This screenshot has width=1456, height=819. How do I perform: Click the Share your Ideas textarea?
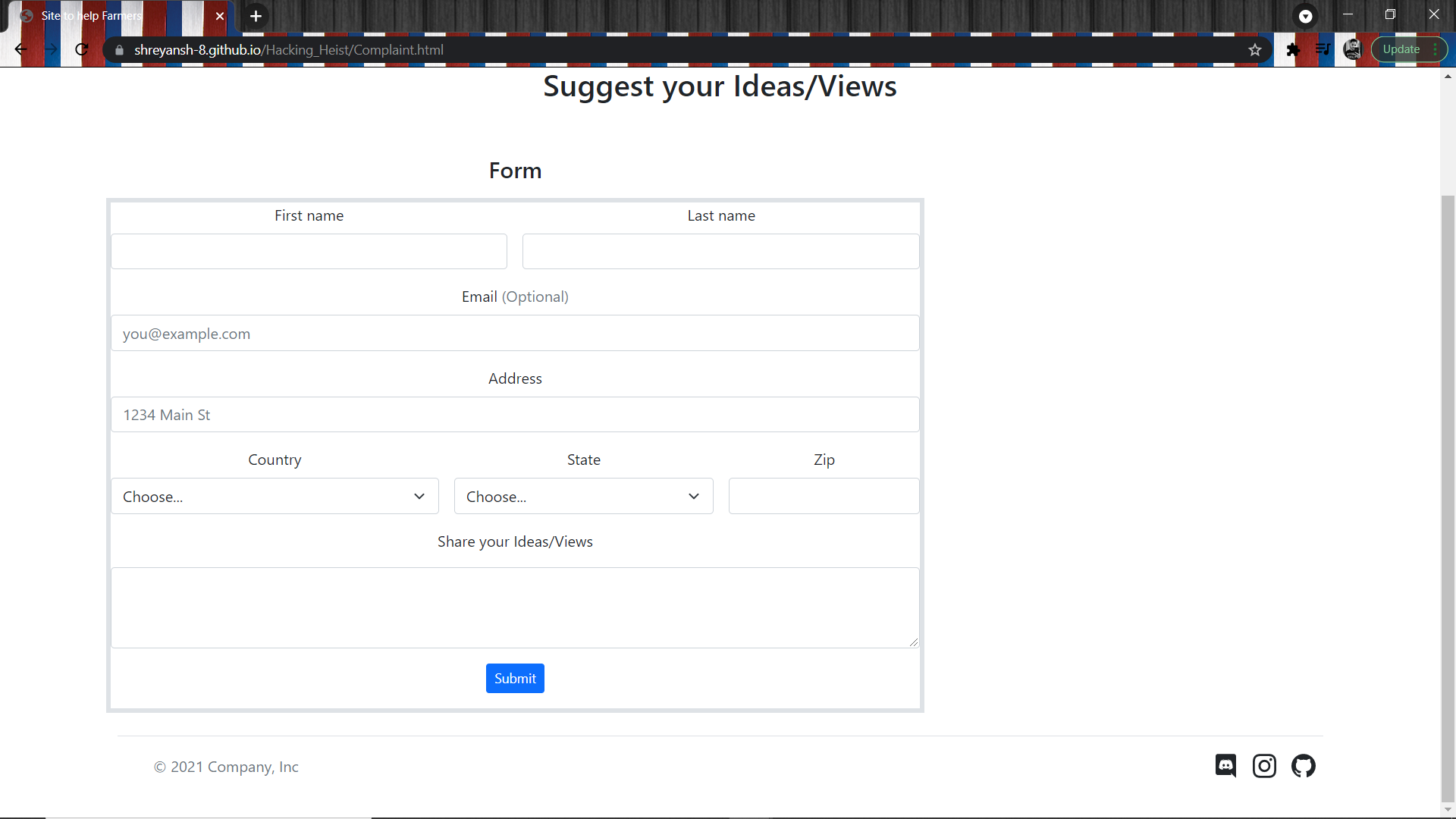515,607
